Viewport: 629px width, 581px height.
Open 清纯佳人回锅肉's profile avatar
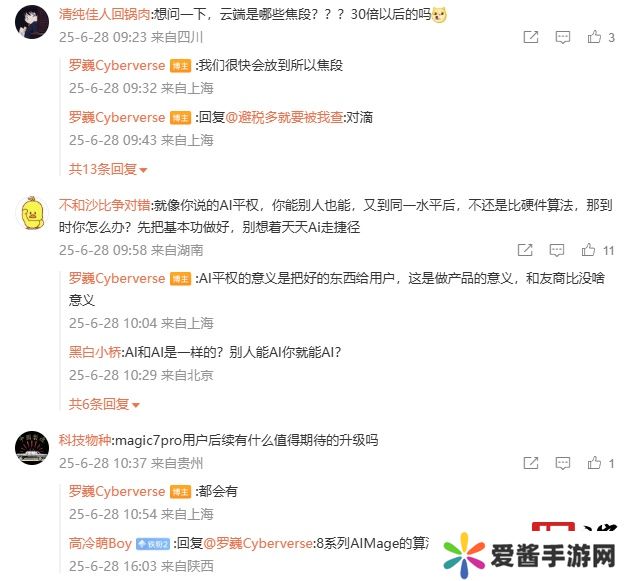[x=32, y=22]
